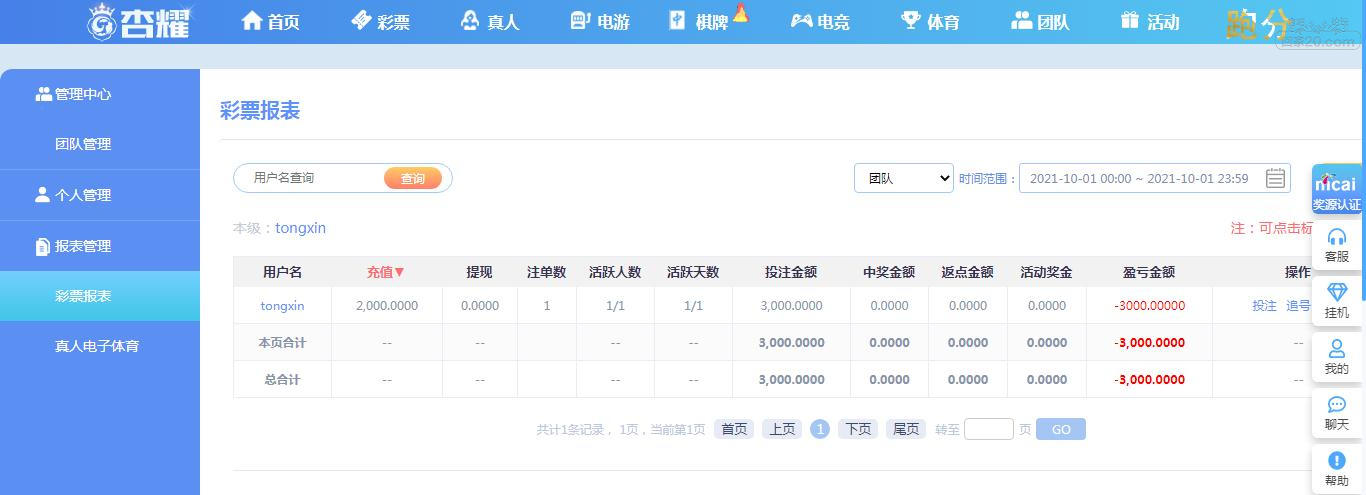This screenshot has width=1366, height=495.
Task: Open the 团队 team nav item
Action: coord(1040,21)
